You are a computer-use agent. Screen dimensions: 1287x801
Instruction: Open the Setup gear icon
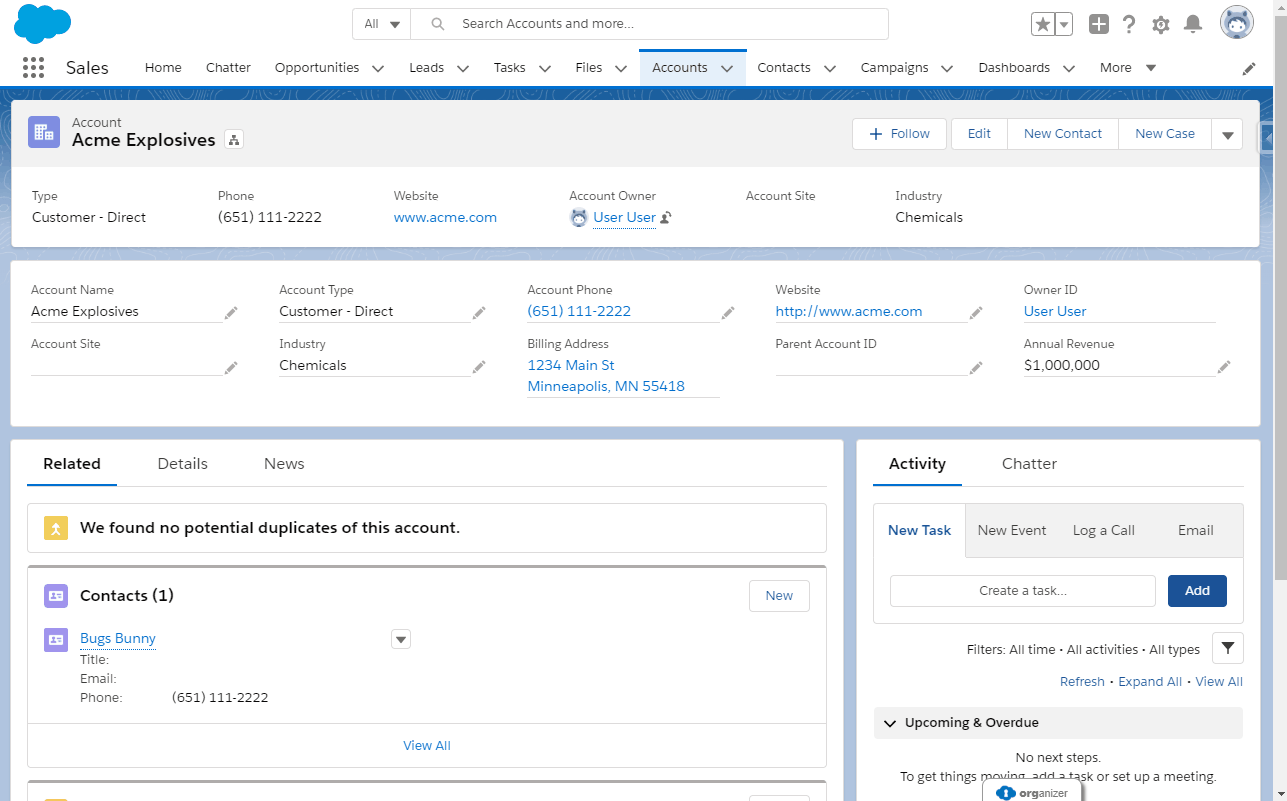click(x=1160, y=24)
